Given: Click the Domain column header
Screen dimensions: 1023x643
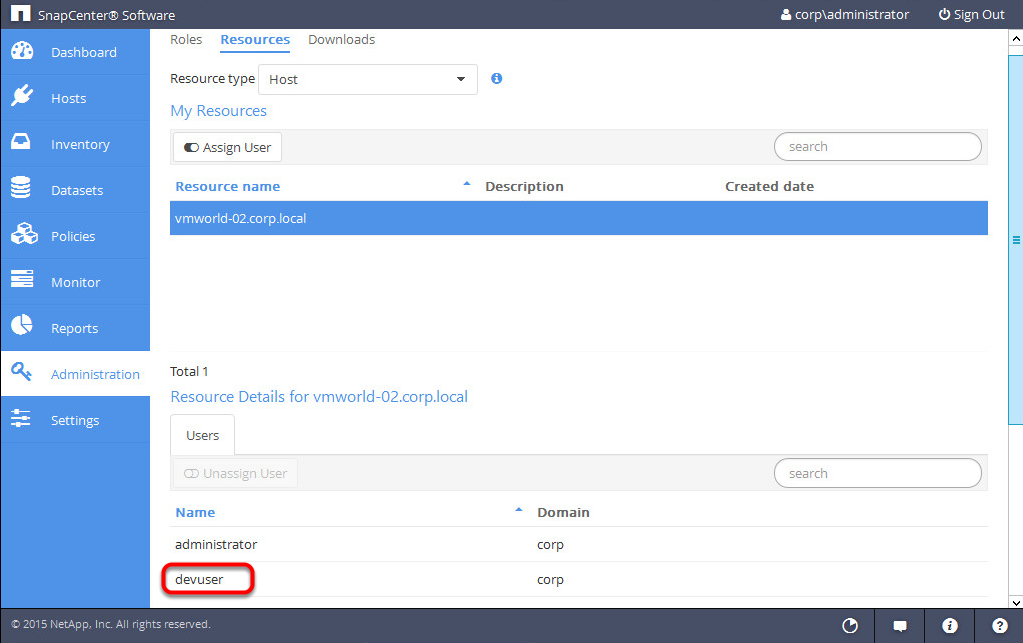Looking at the screenshot, I should coord(563,513).
